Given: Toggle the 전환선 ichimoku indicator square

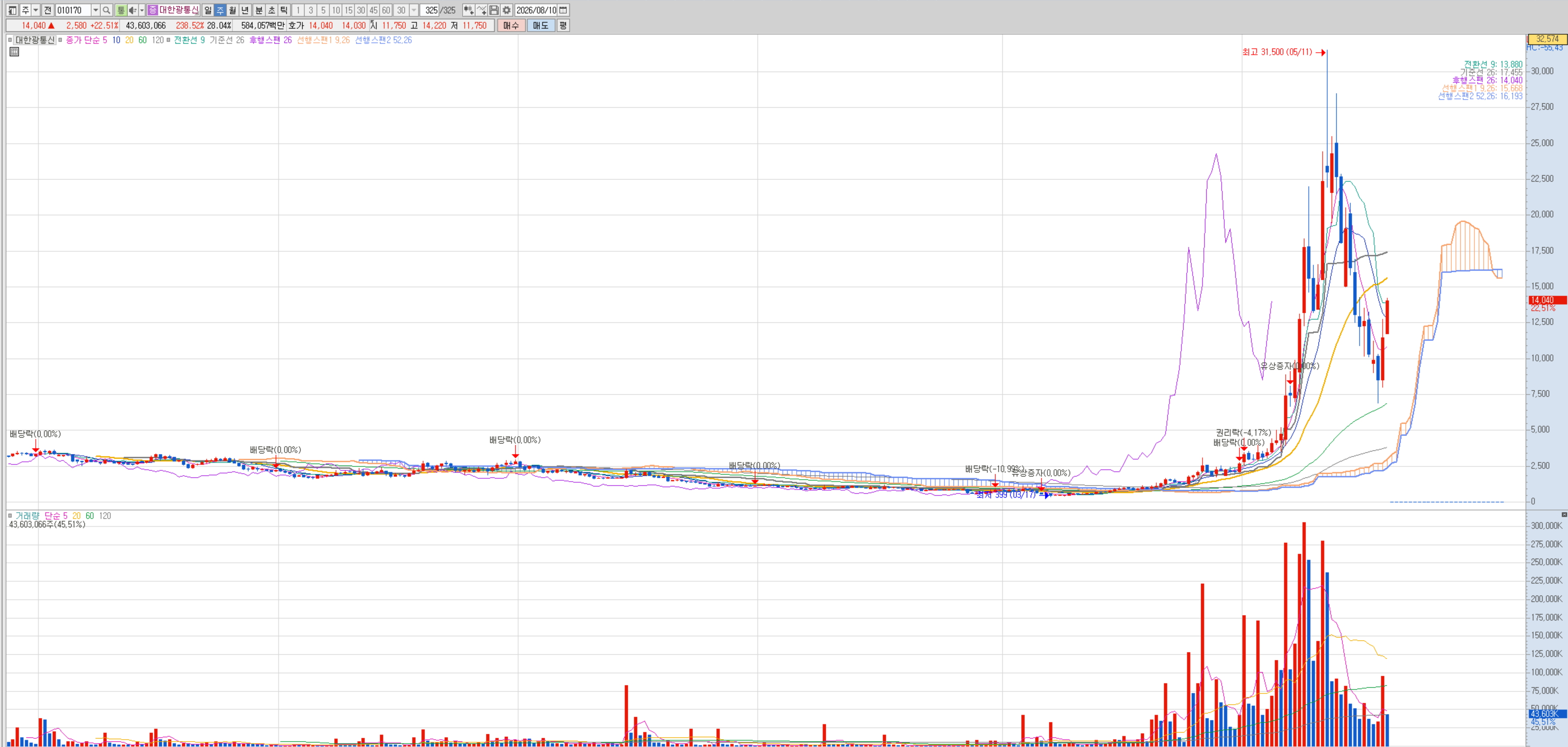Looking at the screenshot, I should point(169,40).
